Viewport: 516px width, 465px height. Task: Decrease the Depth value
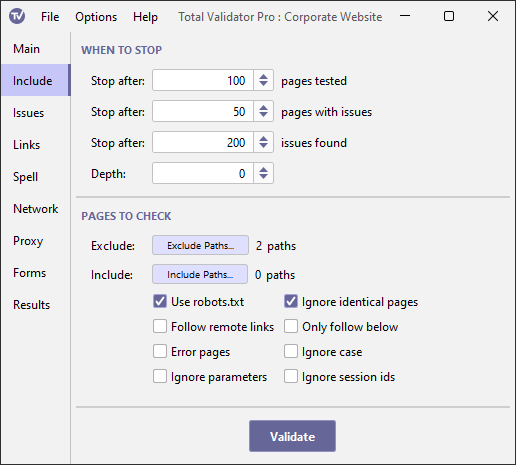(x=263, y=177)
